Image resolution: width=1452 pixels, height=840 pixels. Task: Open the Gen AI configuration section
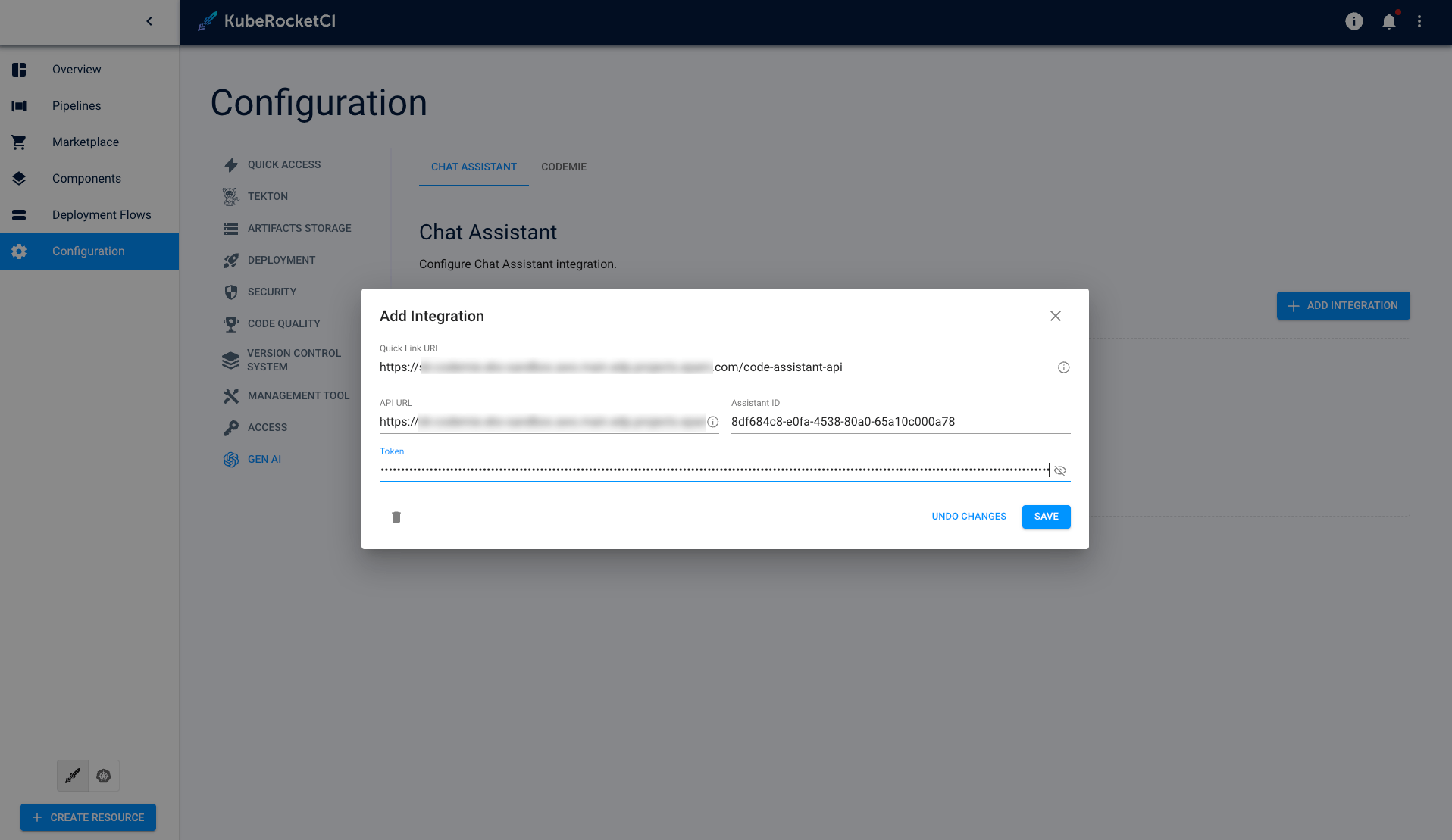(264, 460)
